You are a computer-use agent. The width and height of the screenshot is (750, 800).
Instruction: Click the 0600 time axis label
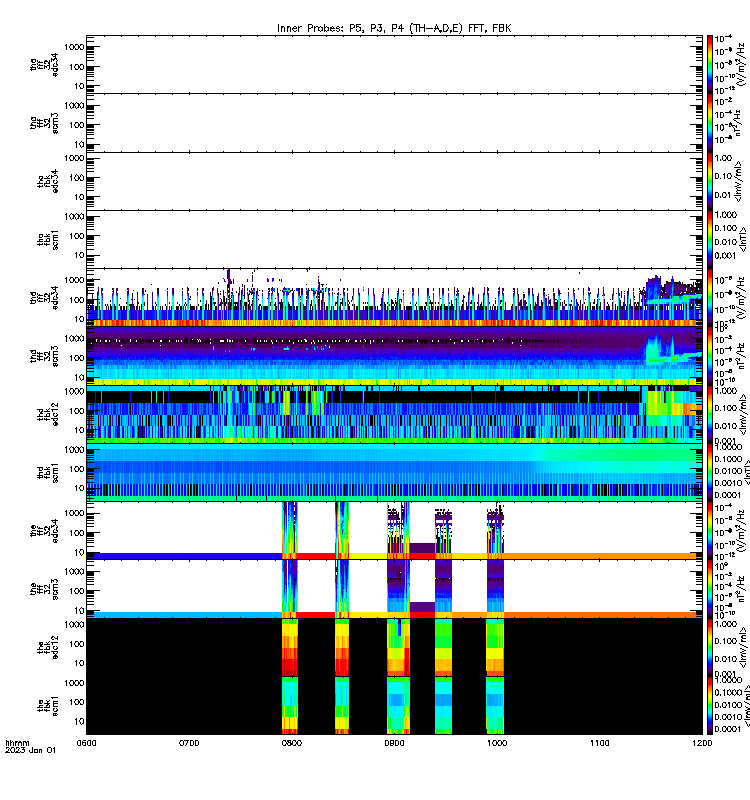click(86, 743)
